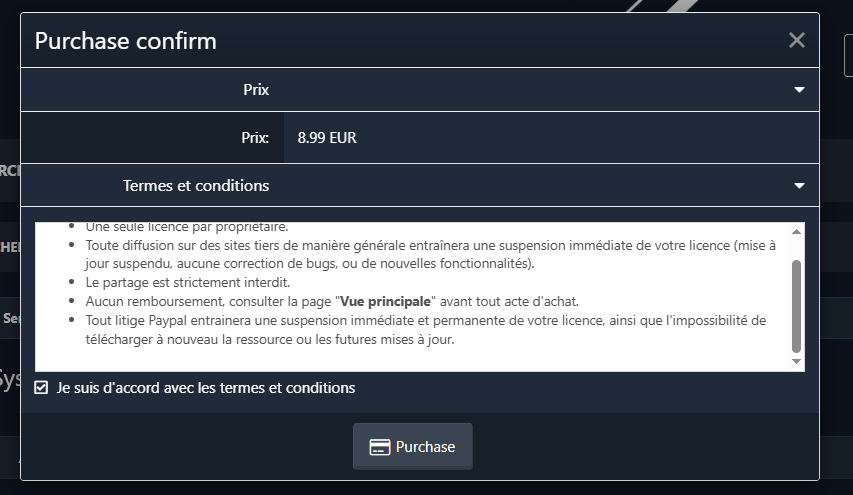Click the Prix section header title
This screenshot has height=495, width=853.
[256, 90]
